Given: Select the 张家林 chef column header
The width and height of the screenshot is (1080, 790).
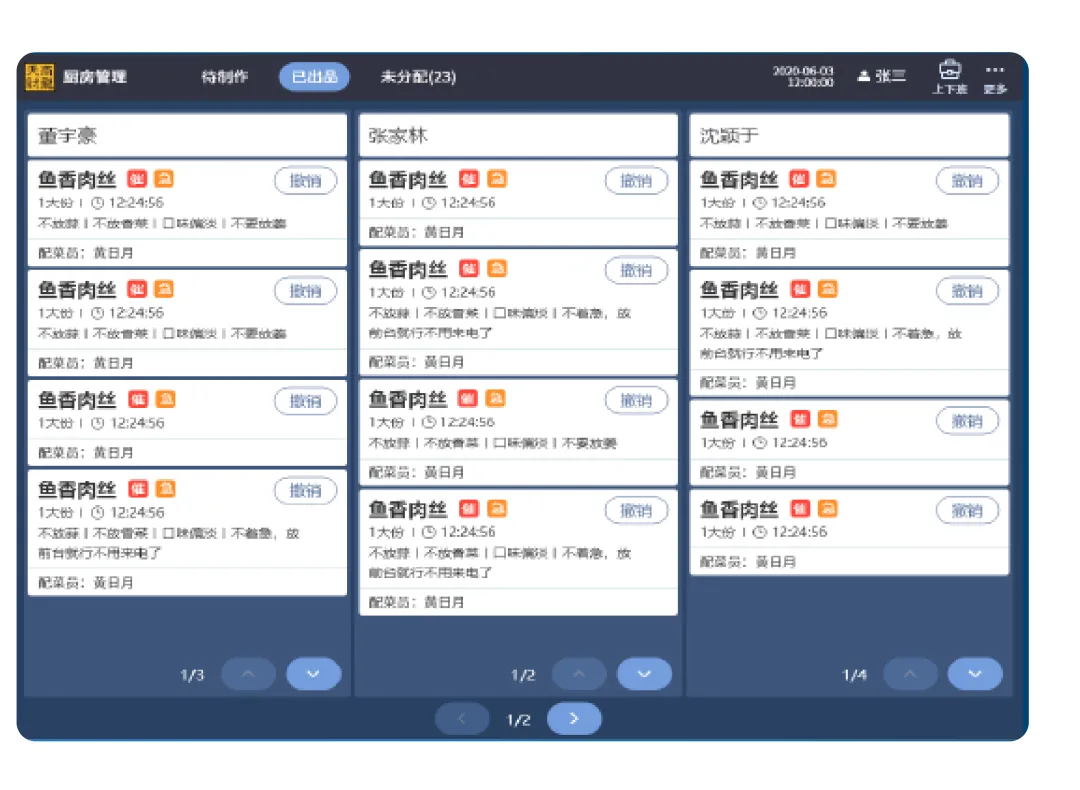Looking at the screenshot, I should tap(518, 136).
